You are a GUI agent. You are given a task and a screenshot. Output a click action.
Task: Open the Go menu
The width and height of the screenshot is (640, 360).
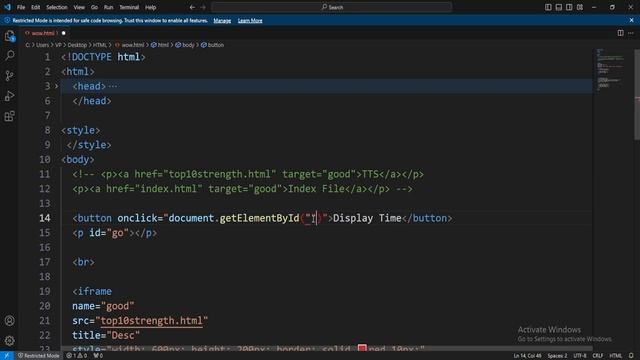point(94,7)
